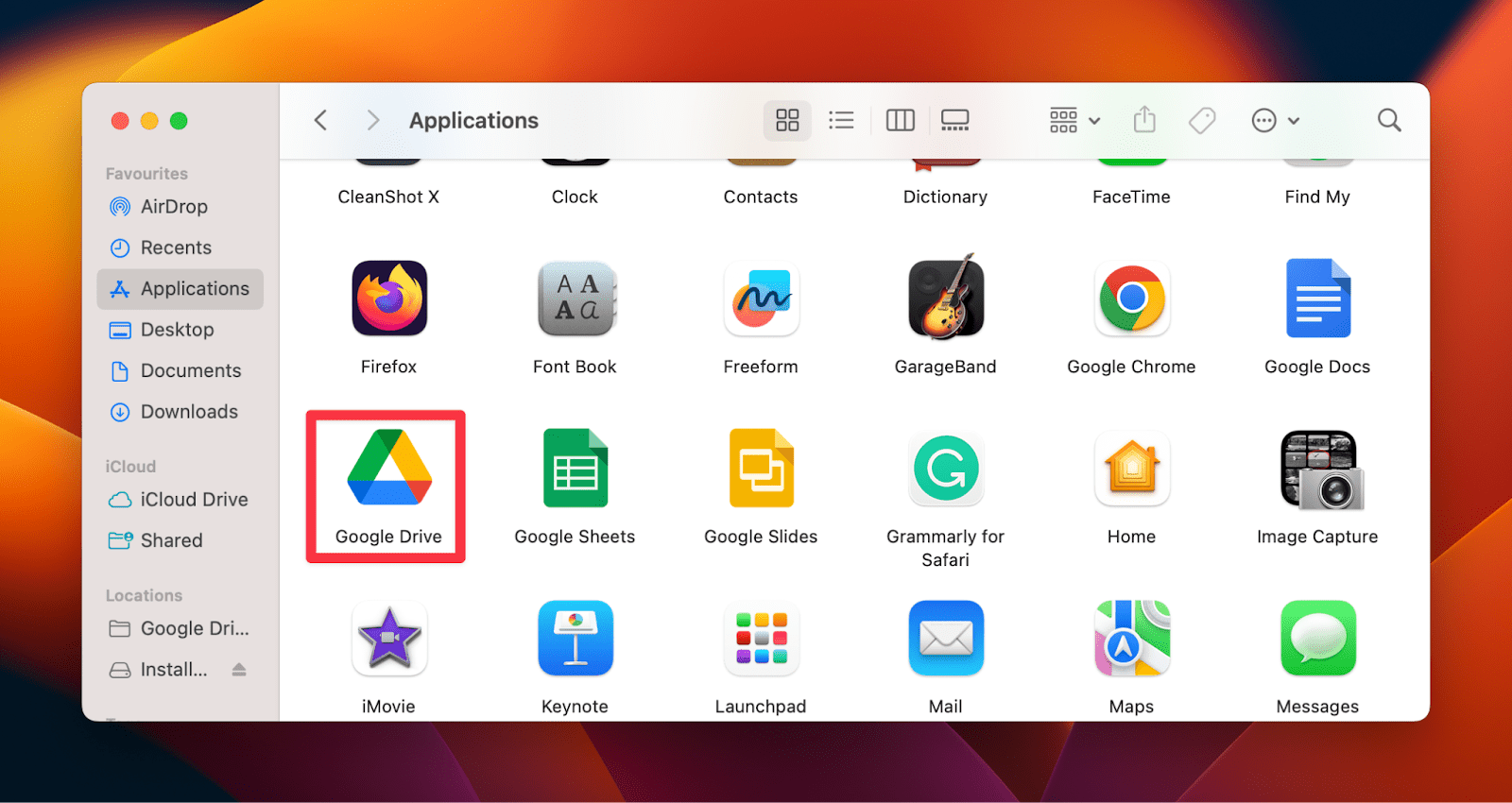Open the Firefox app icon
The image size is (1512, 803).
388,299
